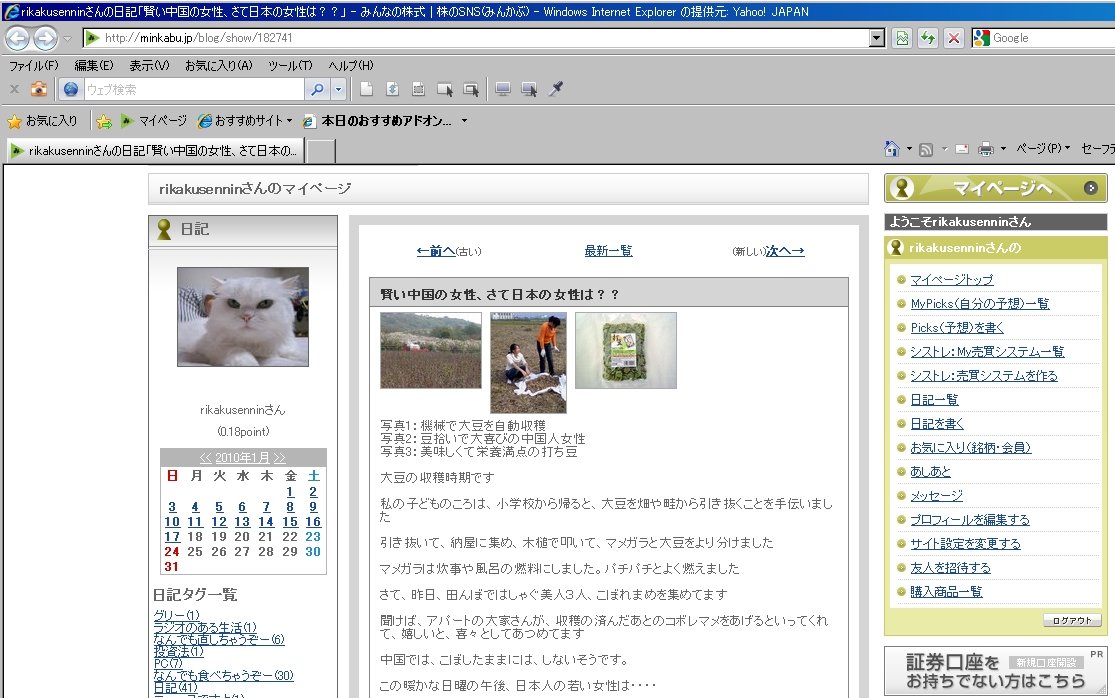Click the second photo thumbnail of women
The width and height of the screenshot is (1115, 698).
(528, 362)
